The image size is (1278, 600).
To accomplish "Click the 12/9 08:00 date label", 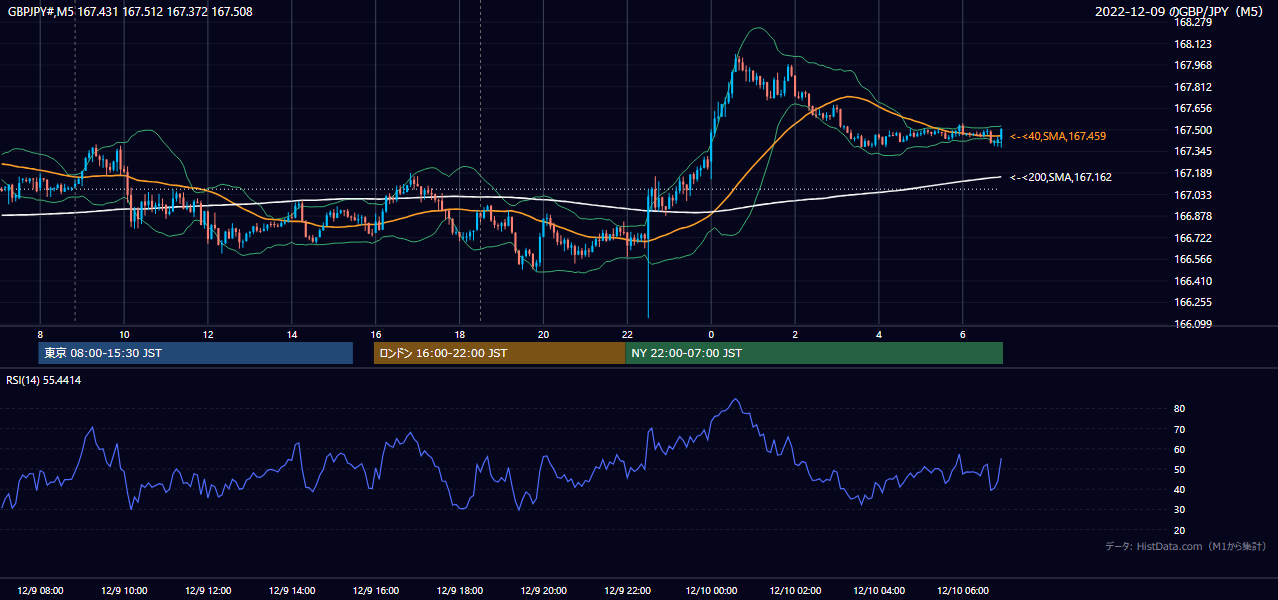I will (40, 591).
